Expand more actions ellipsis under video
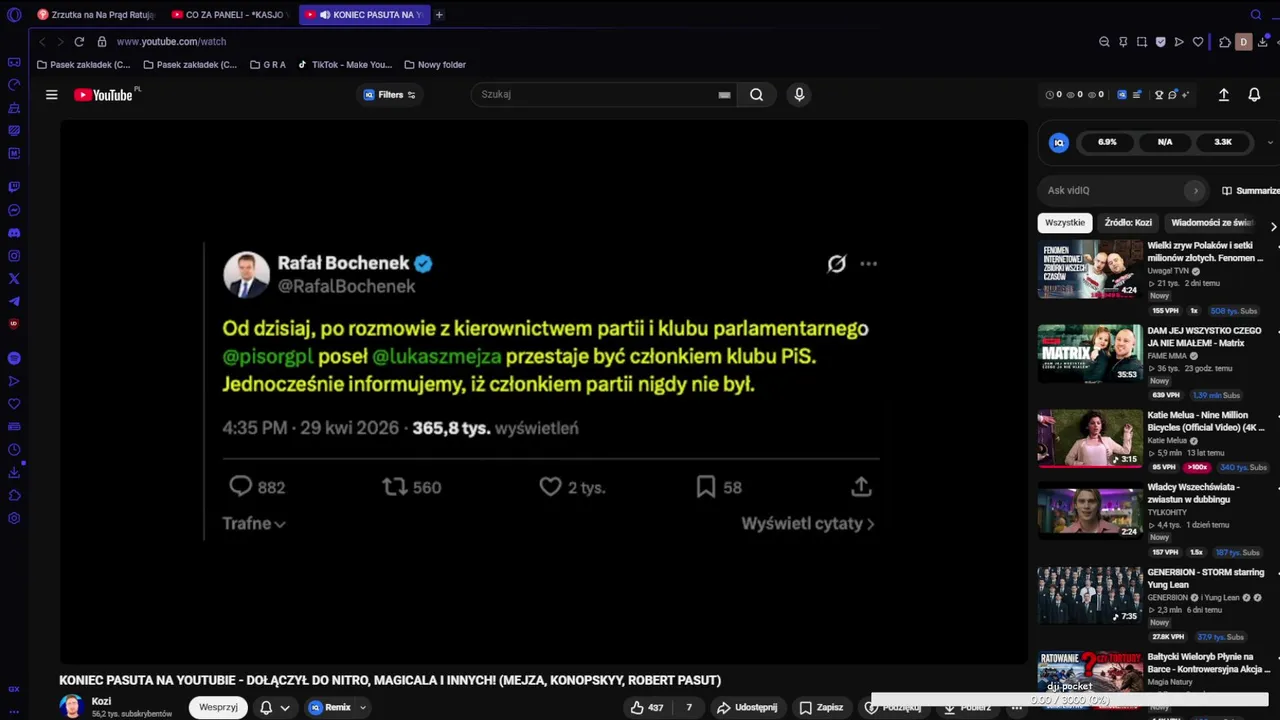 1016,707
